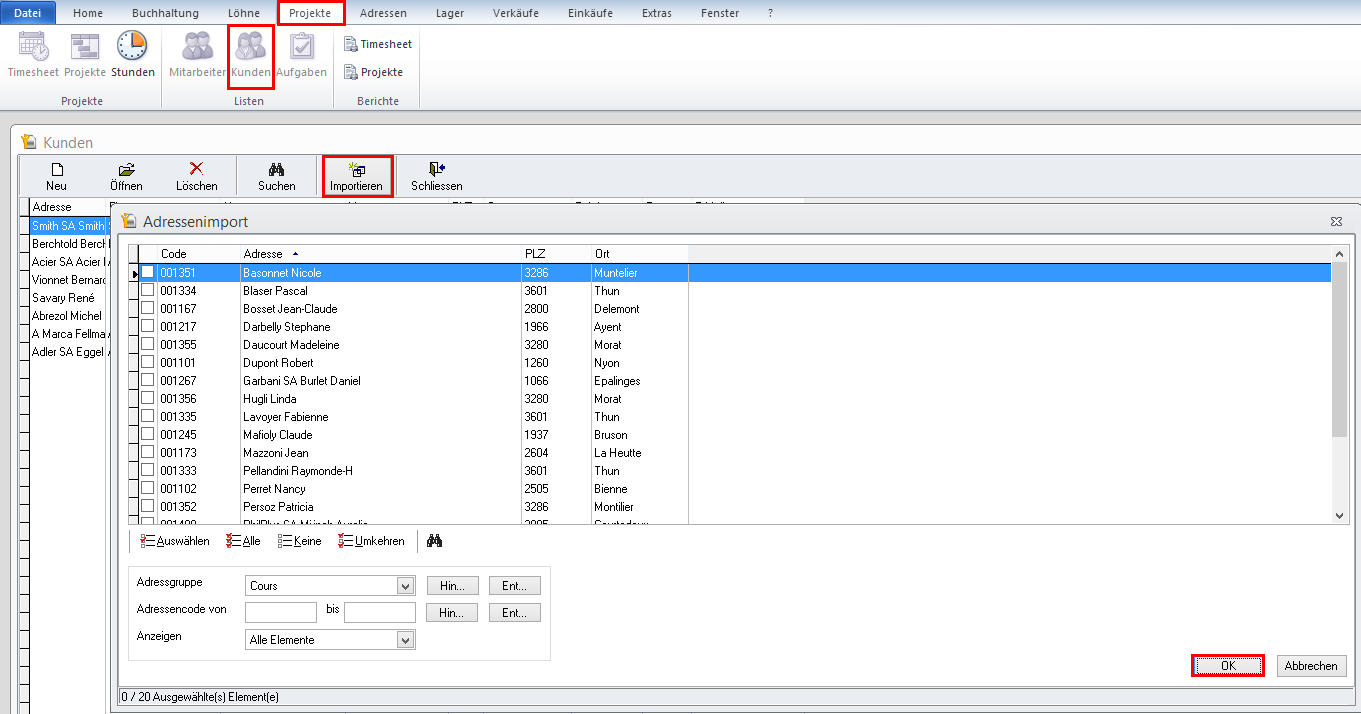Click Ent... next to Adressencode
The height and width of the screenshot is (714, 1361).
click(515, 613)
